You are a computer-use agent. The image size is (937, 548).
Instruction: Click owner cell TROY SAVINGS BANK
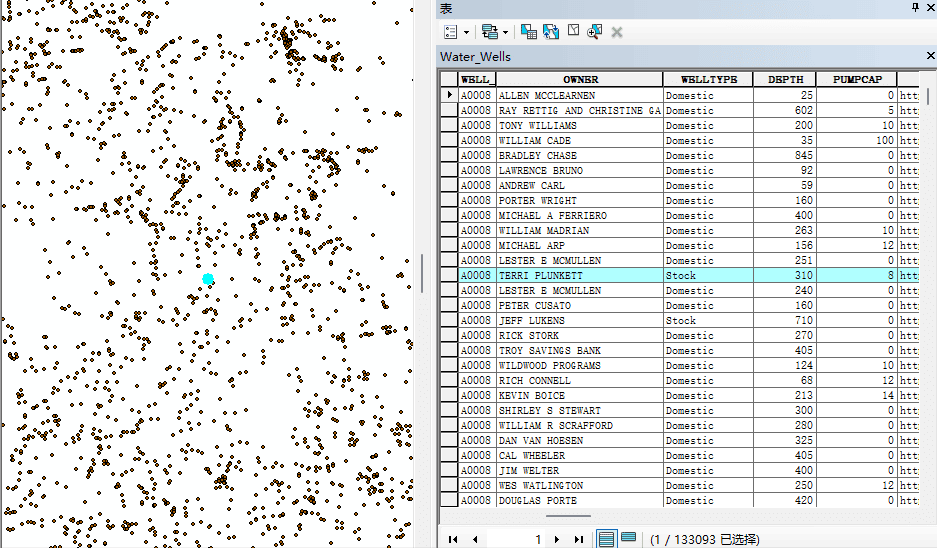(x=580, y=350)
